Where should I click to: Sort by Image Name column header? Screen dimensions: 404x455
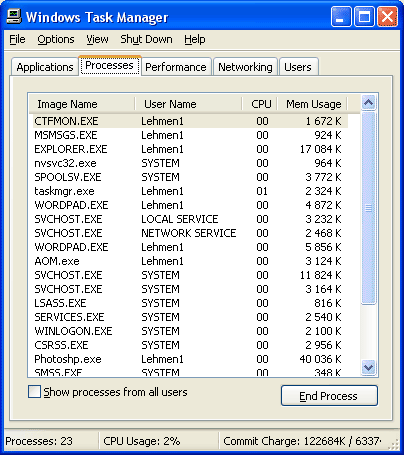pyautogui.click(x=82, y=104)
